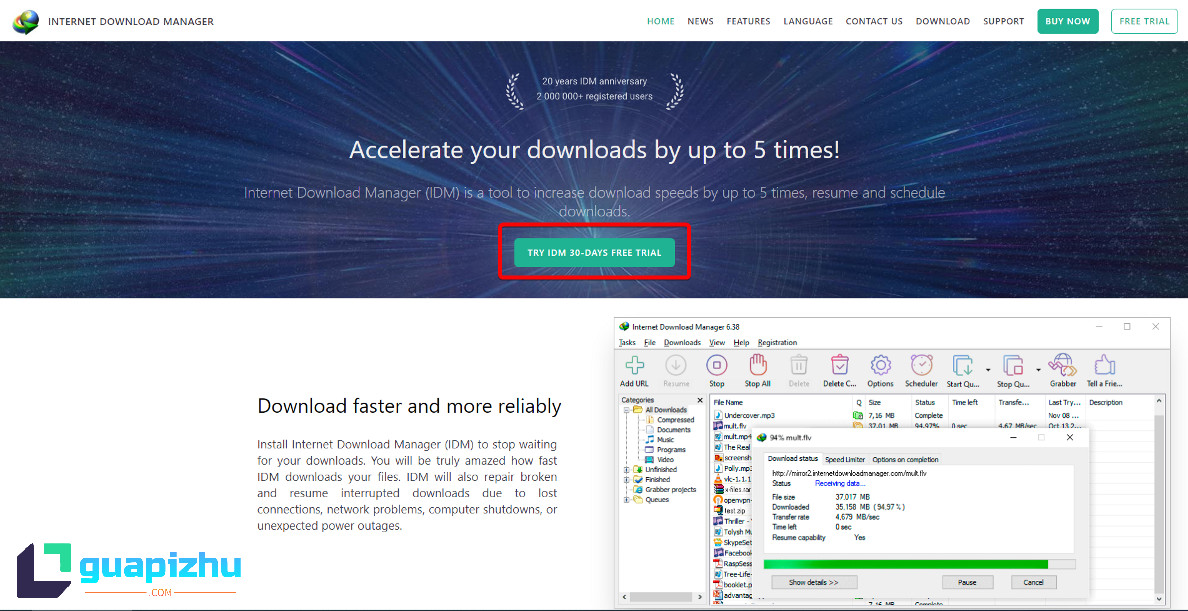Click the Add URL toolbar icon
Viewport: 1188px width, 611px height.
pos(634,366)
